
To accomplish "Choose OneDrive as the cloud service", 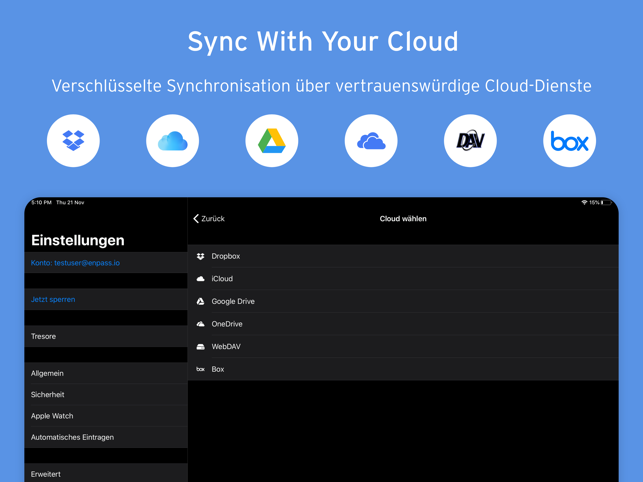I will 402,324.
